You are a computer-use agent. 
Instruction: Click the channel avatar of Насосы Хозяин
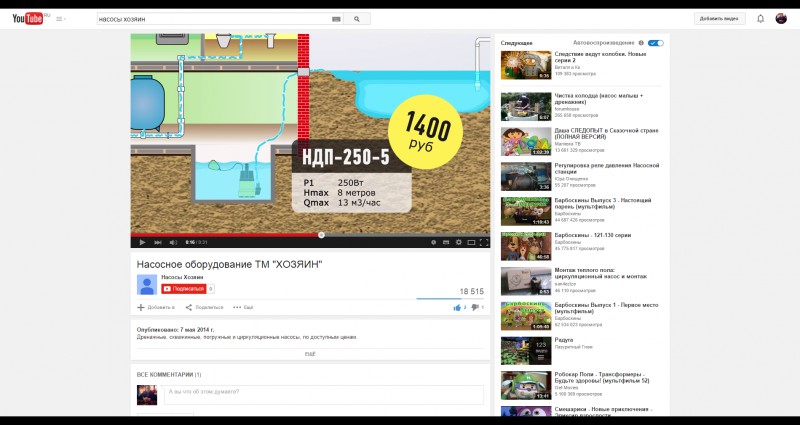pyautogui.click(x=147, y=285)
